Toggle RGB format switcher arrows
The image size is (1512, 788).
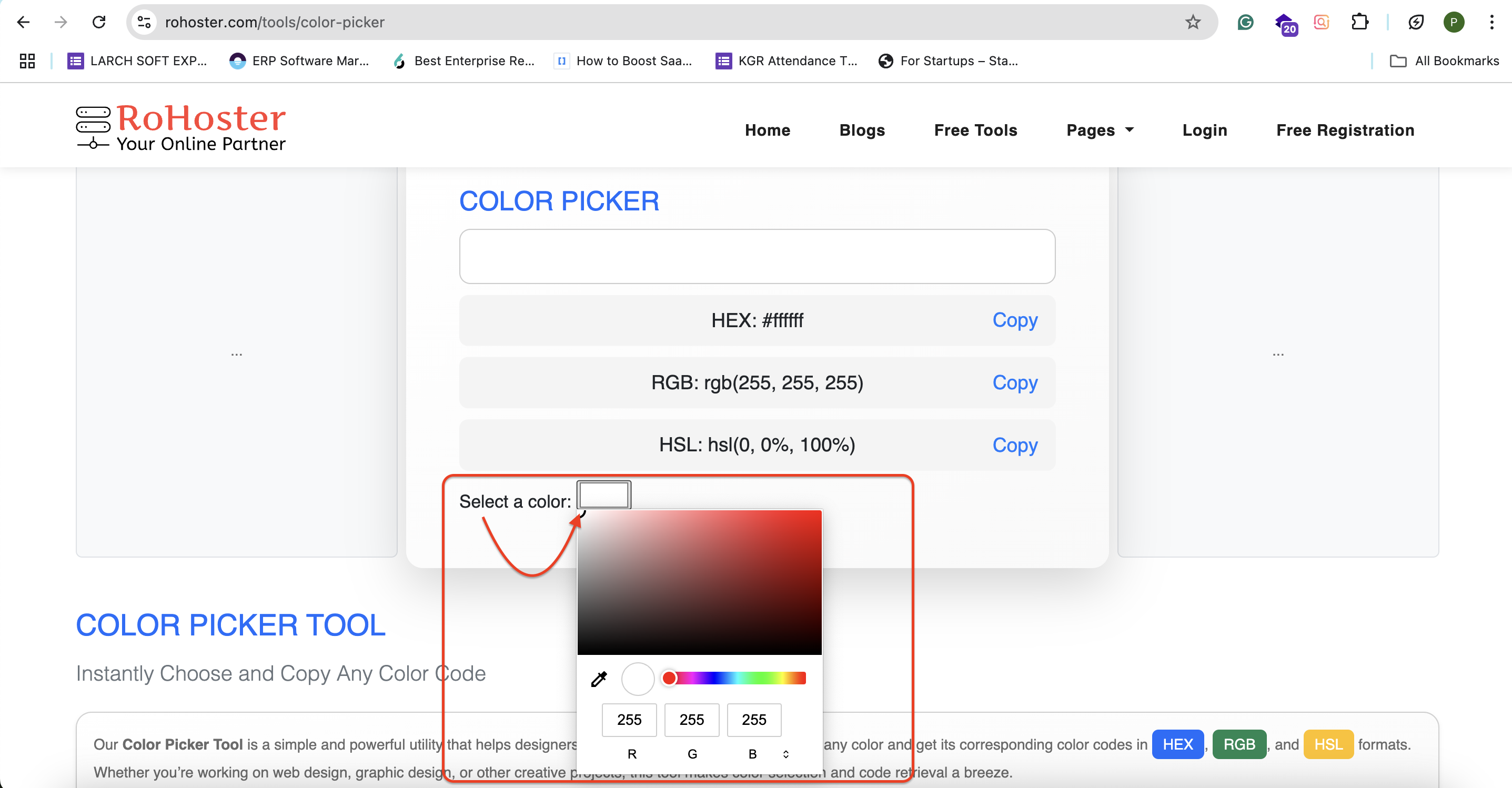coord(785,754)
